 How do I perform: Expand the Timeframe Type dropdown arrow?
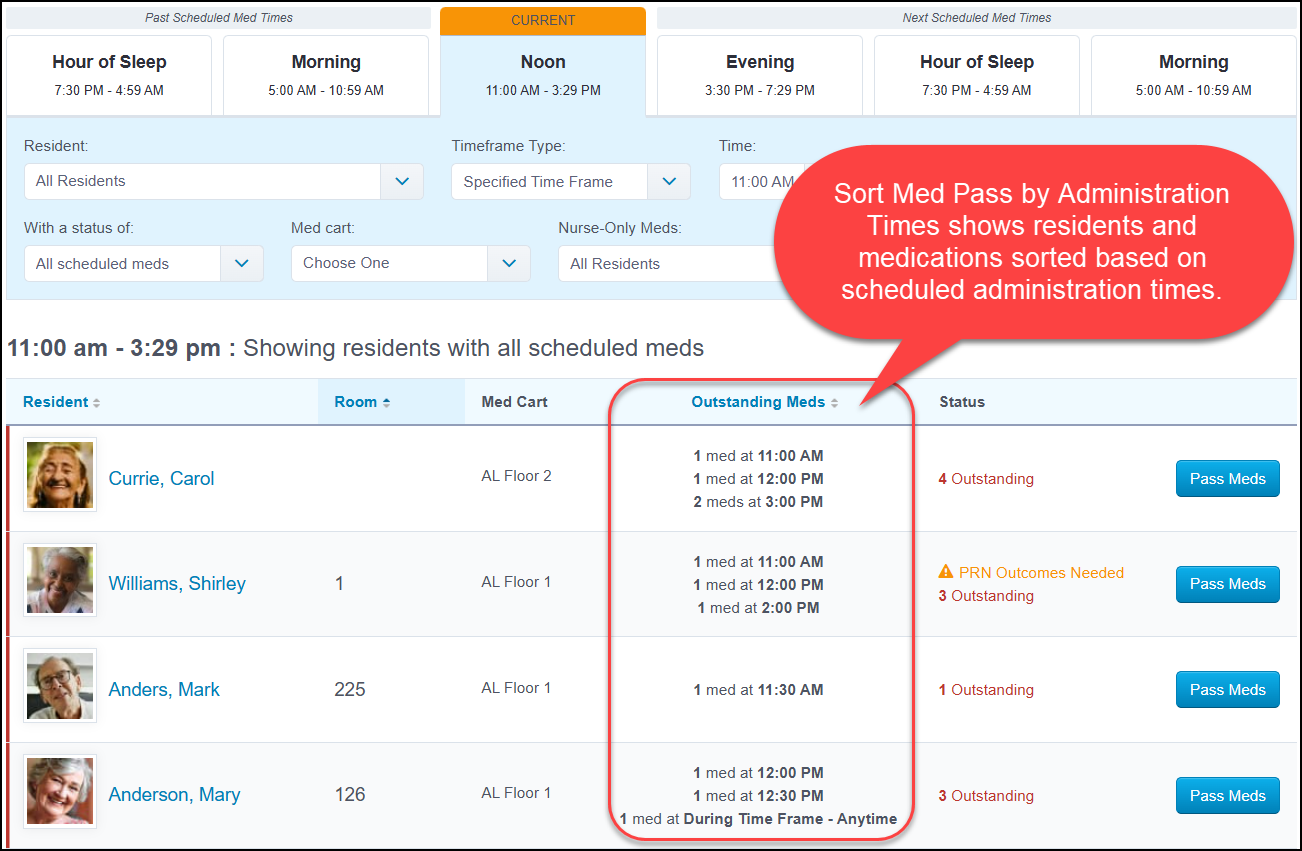[x=669, y=182]
